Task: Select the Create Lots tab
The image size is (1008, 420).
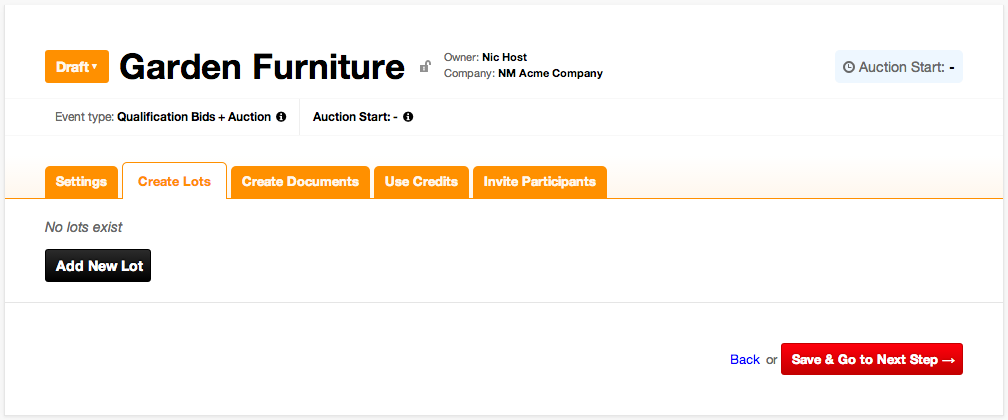Action: click(x=174, y=182)
